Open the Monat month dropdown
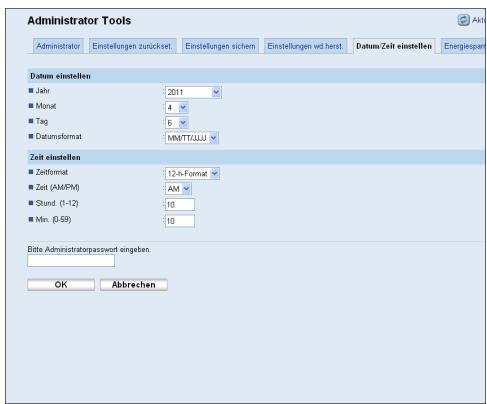Image resolution: width=487 pixels, height=404 pixels. (x=177, y=108)
